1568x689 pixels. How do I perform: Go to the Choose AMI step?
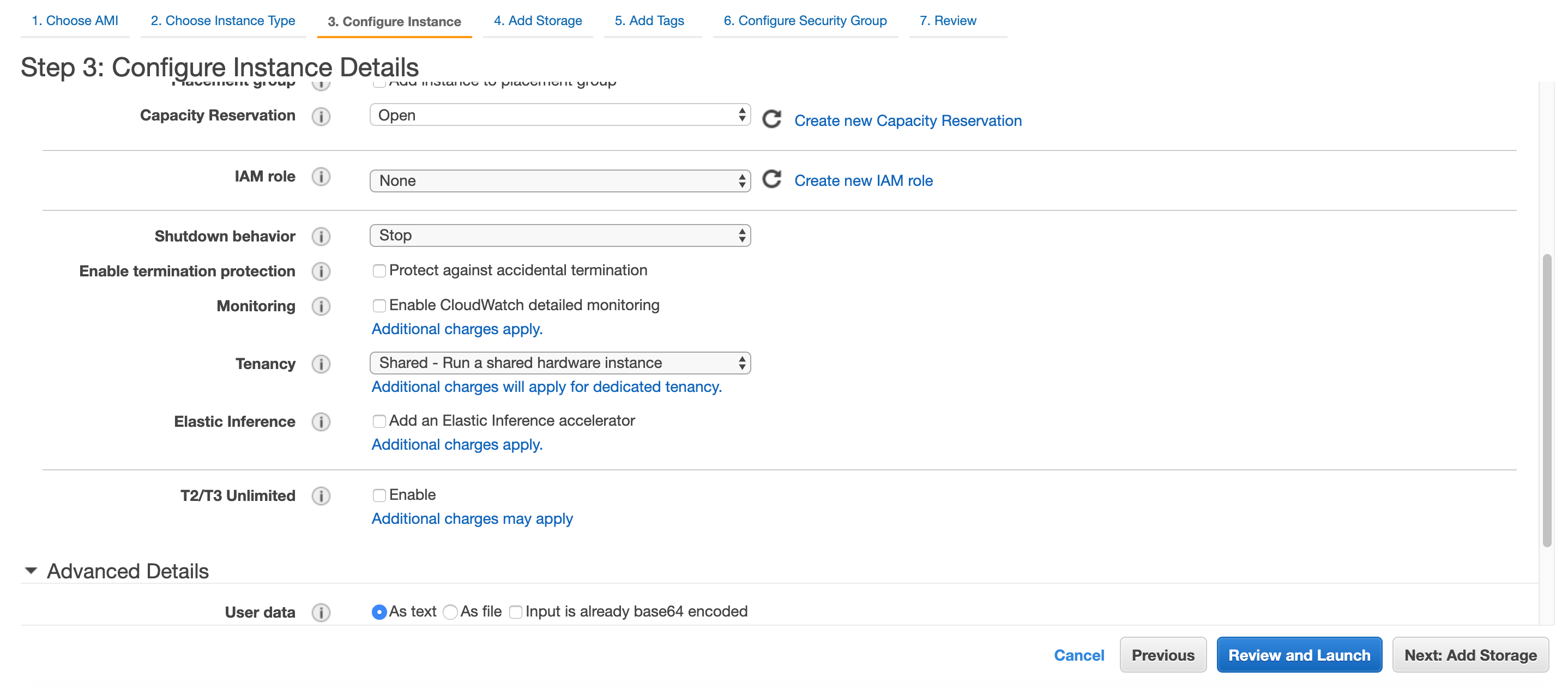(74, 20)
